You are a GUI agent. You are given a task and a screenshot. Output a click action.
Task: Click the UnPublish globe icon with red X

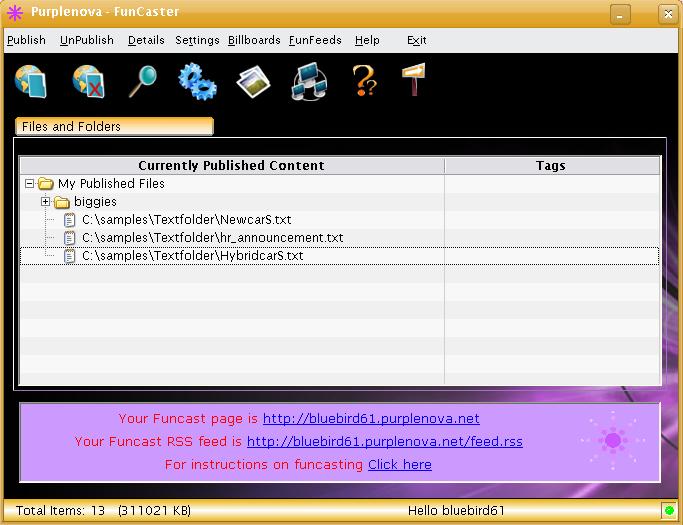[x=88, y=81]
